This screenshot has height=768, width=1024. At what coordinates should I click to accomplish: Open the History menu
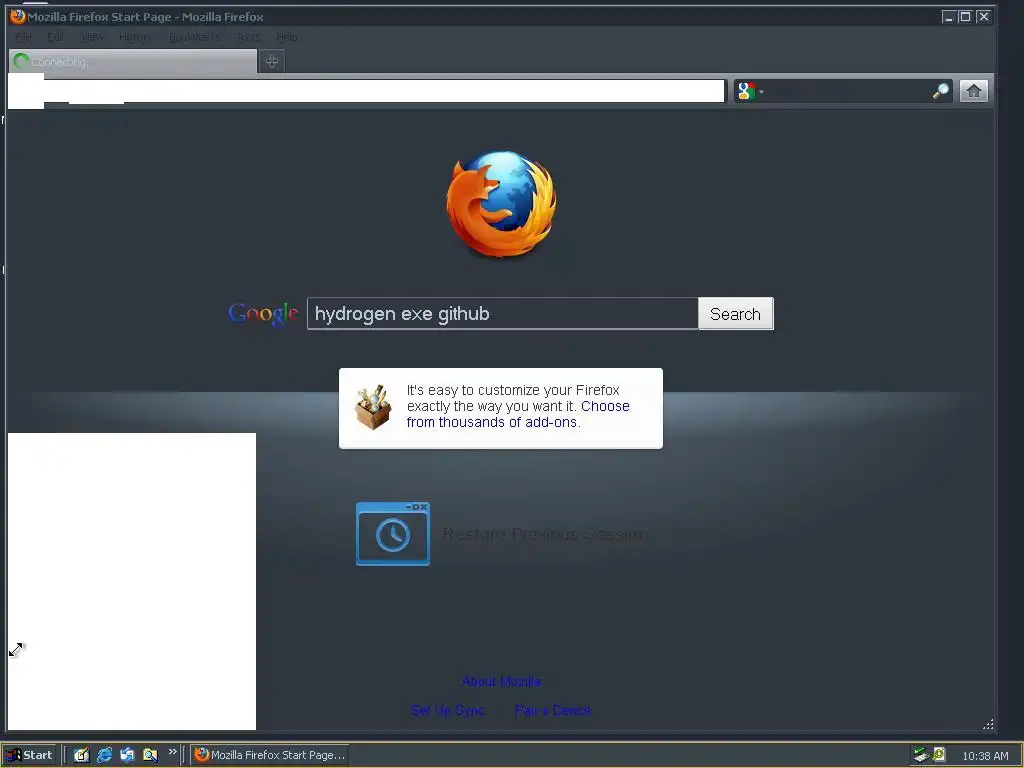point(135,37)
